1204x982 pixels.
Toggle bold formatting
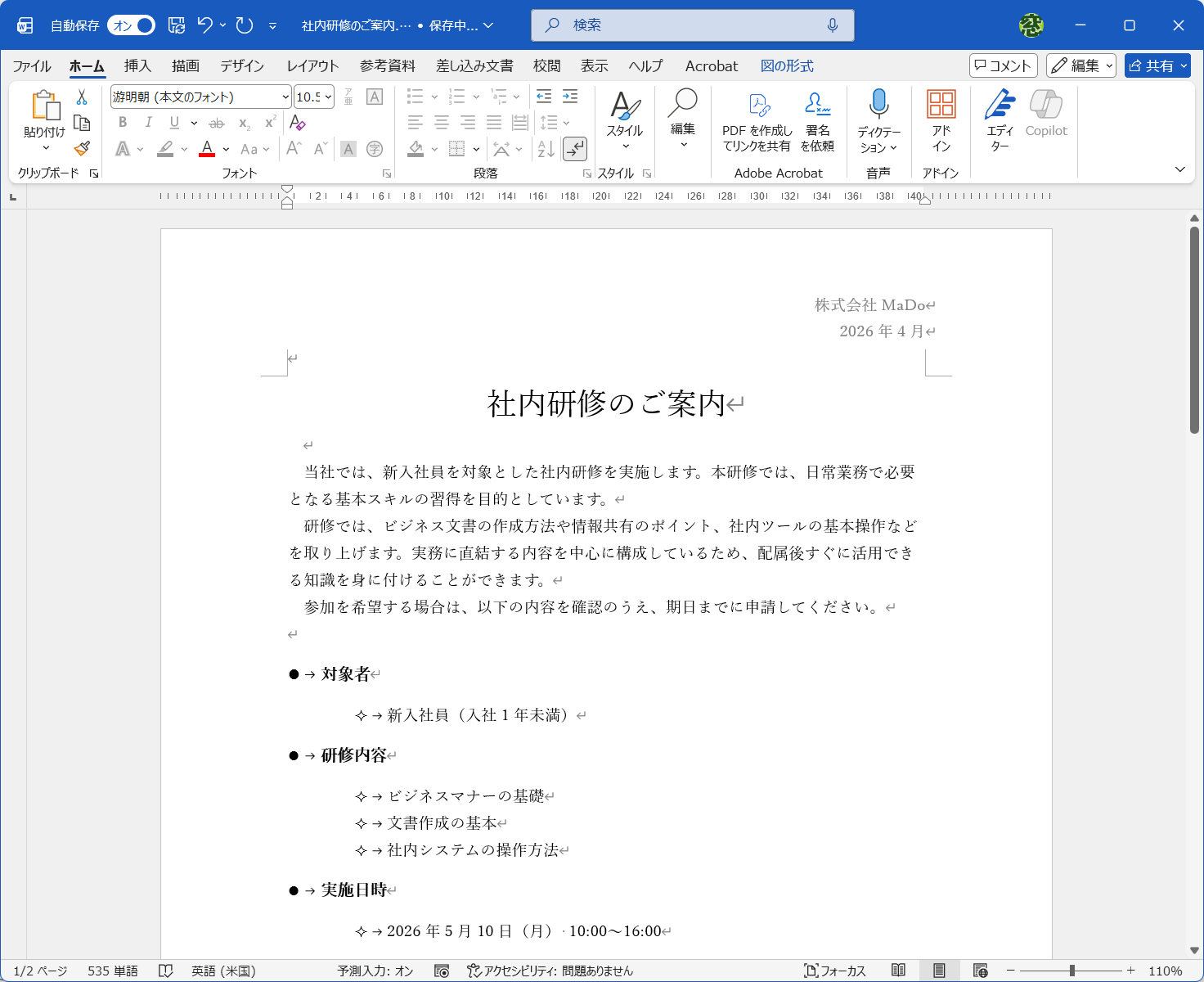point(122,122)
